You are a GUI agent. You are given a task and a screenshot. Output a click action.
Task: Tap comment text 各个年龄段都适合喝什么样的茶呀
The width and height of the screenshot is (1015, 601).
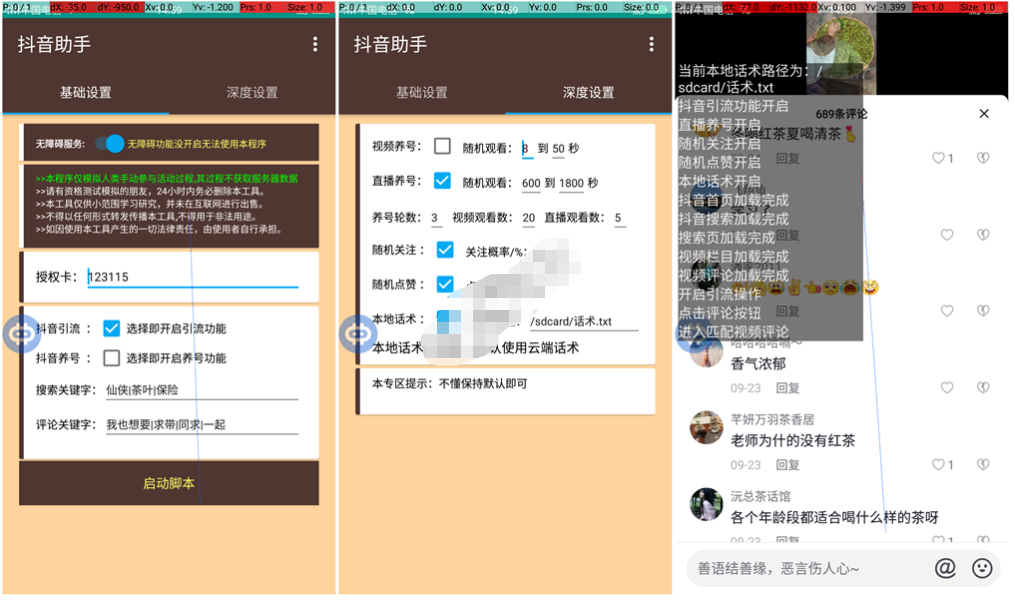tap(834, 517)
